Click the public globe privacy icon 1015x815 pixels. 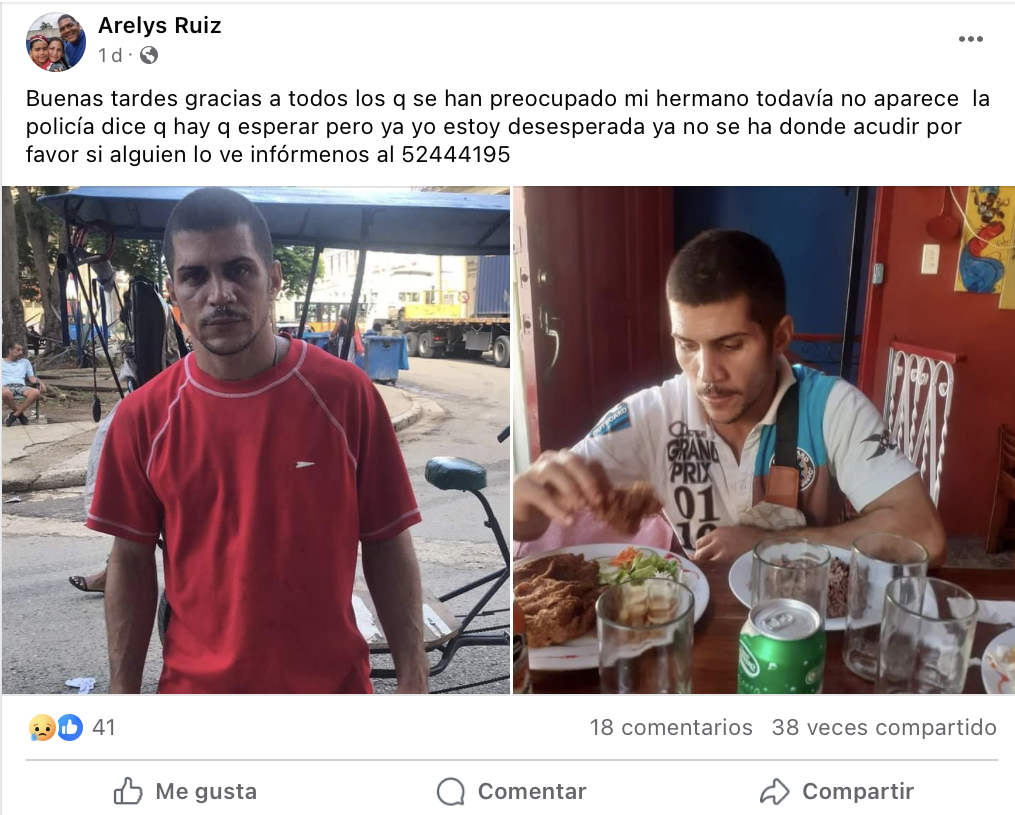click(x=149, y=56)
